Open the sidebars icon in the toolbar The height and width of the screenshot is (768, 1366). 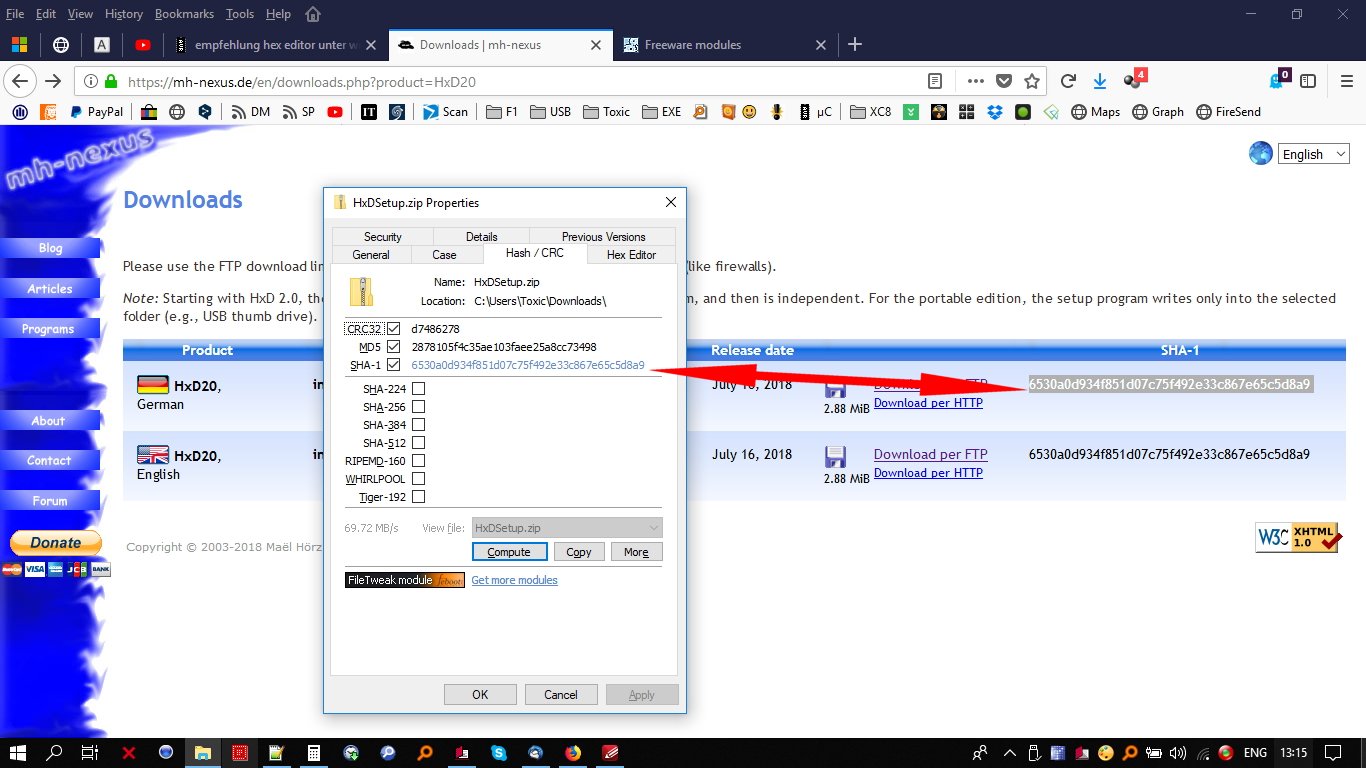1308,81
